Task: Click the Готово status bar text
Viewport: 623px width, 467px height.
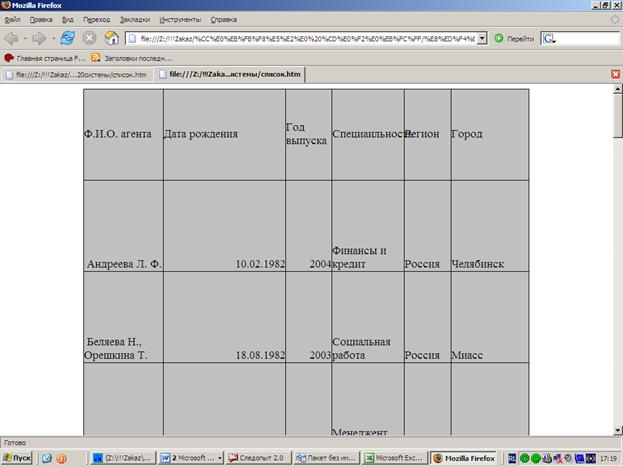Action: click(15, 442)
